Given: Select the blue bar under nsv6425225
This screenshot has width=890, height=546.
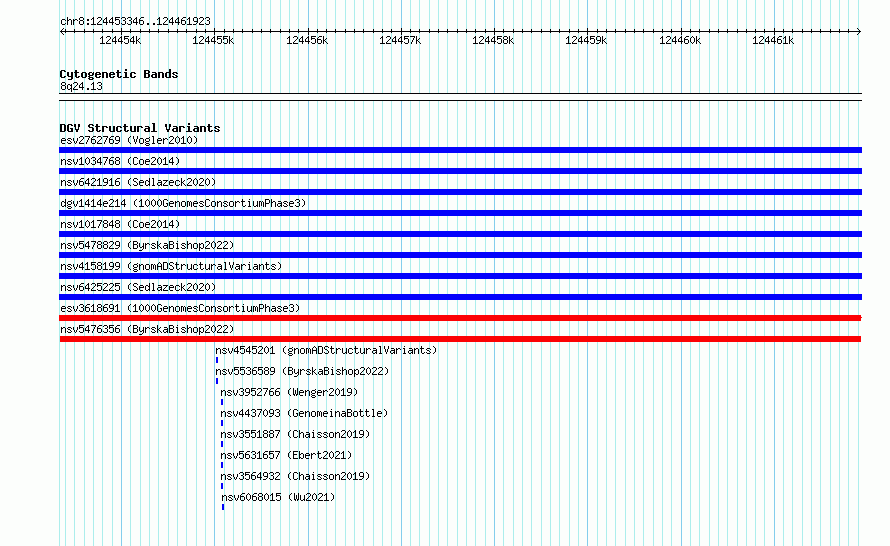Looking at the screenshot, I should (460, 297).
